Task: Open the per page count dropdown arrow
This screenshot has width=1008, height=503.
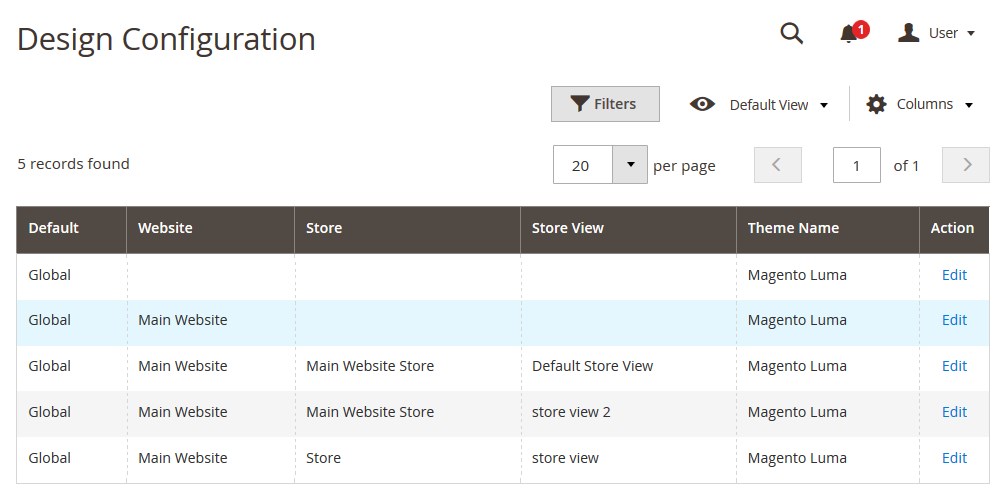Action: (x=630, y=165)
